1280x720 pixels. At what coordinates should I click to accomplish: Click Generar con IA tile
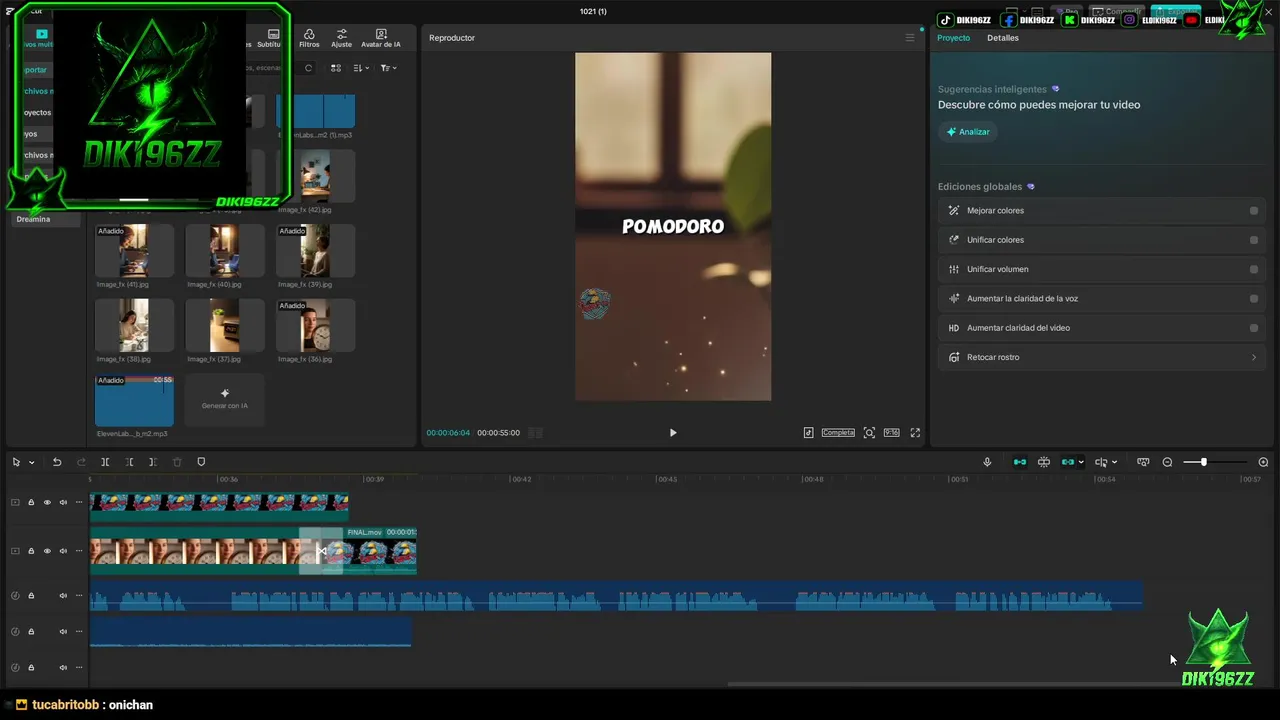pyautogui.click(x=225, y=399)
